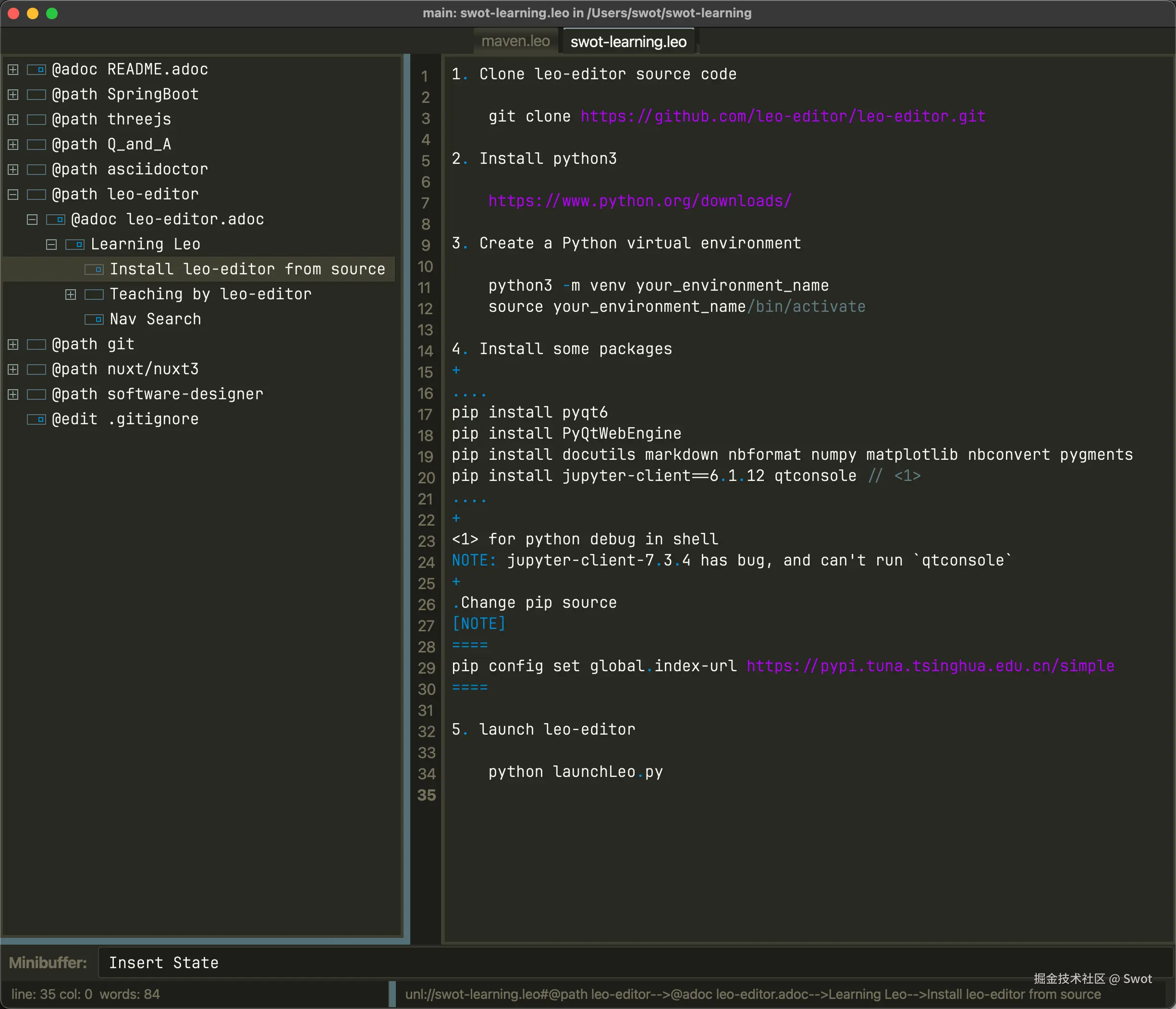Click the node icon of Learning Leo
The height and width of the screenshot is (1009, 1176).
click(75, 245)
